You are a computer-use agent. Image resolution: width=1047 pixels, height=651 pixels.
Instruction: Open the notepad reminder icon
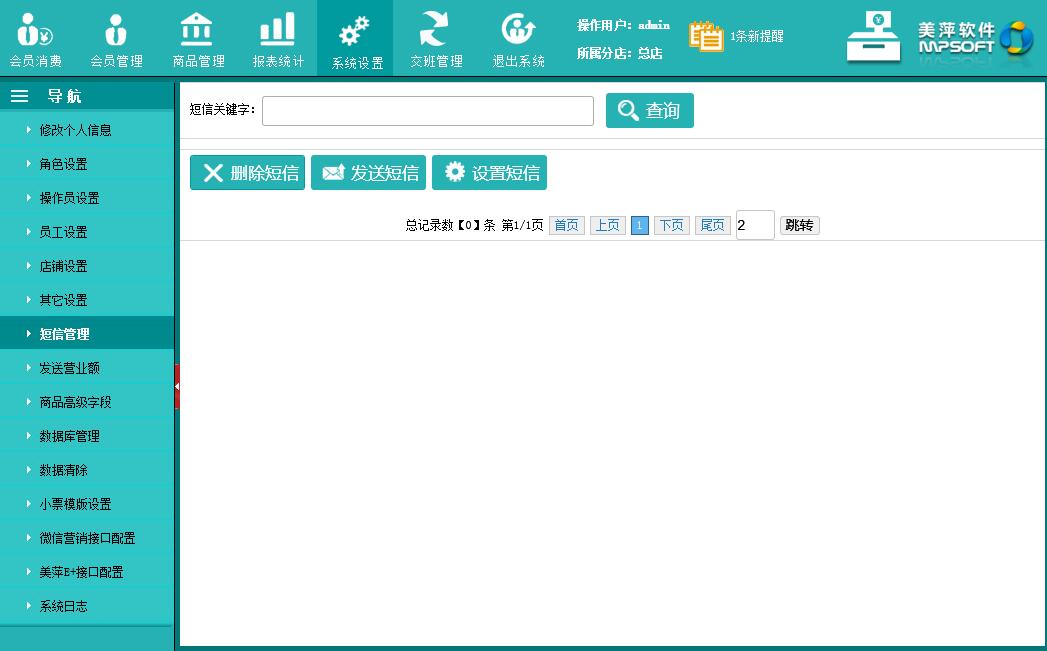click(x=706, y=36)
